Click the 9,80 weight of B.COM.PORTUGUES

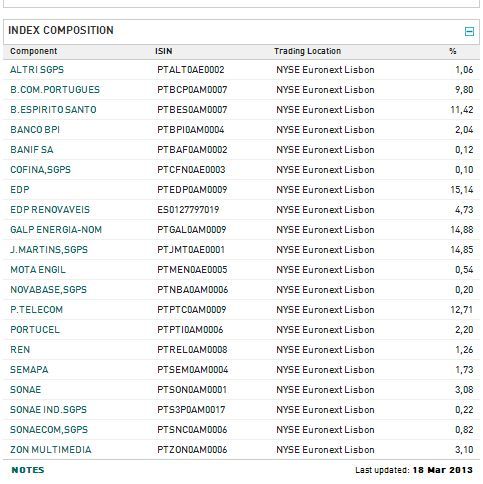(464, 90)
